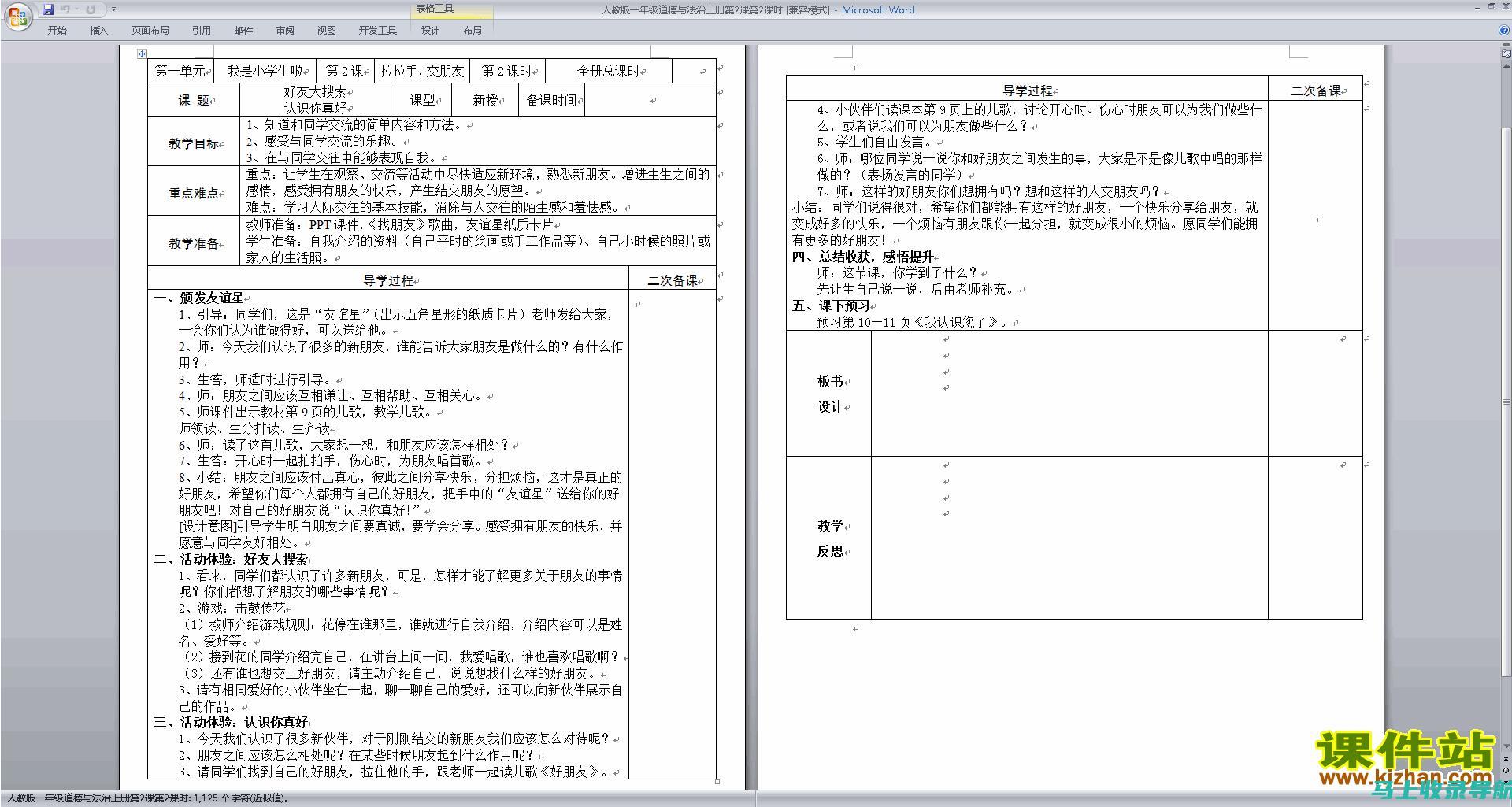Screen dimensions: 1512x807
Task: Click the previous page double-arrow button
Action: [x=1506, y=757]
